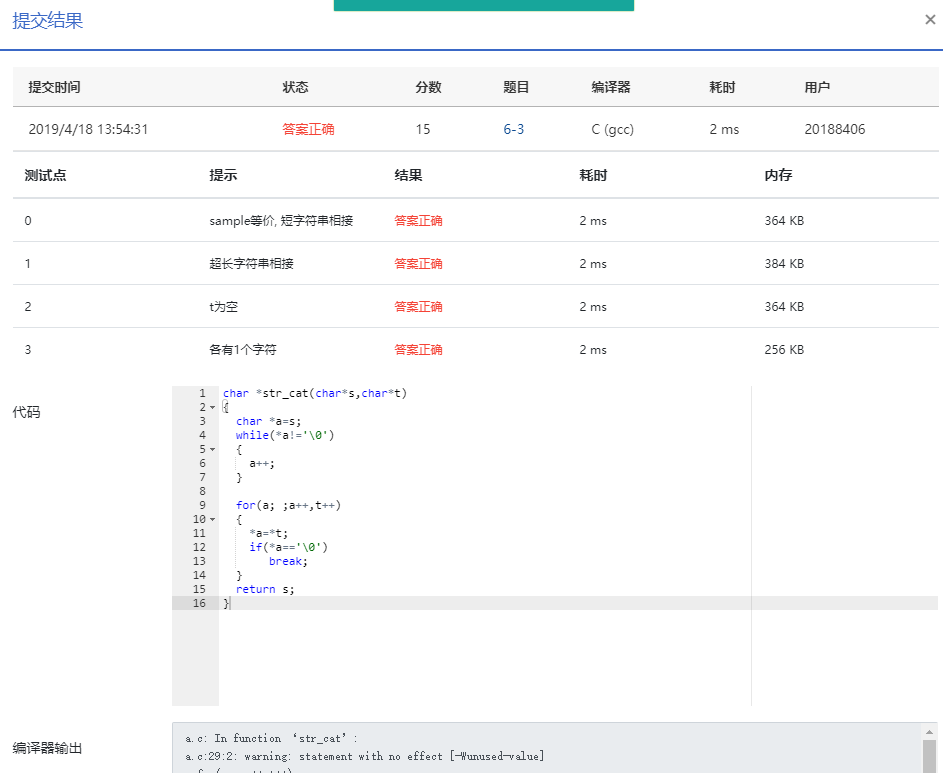Click the compiler output scrollbar up arrow
Screen dimensions: 943x773
[x=929, y=731]
